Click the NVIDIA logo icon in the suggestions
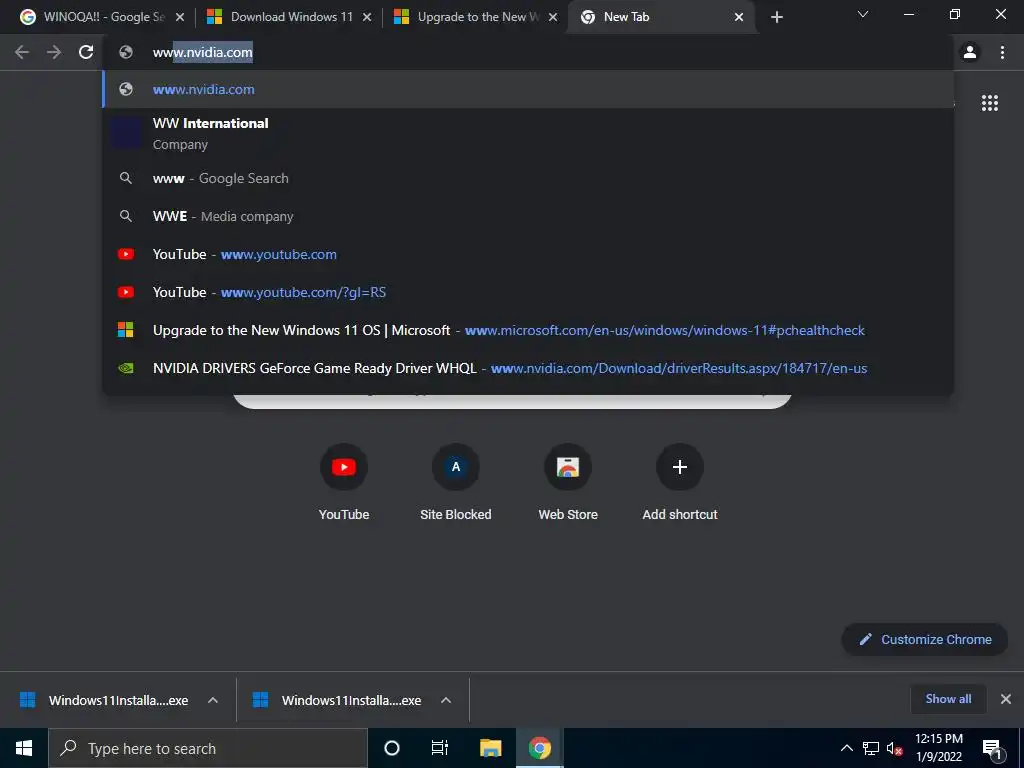 [125, 368]
